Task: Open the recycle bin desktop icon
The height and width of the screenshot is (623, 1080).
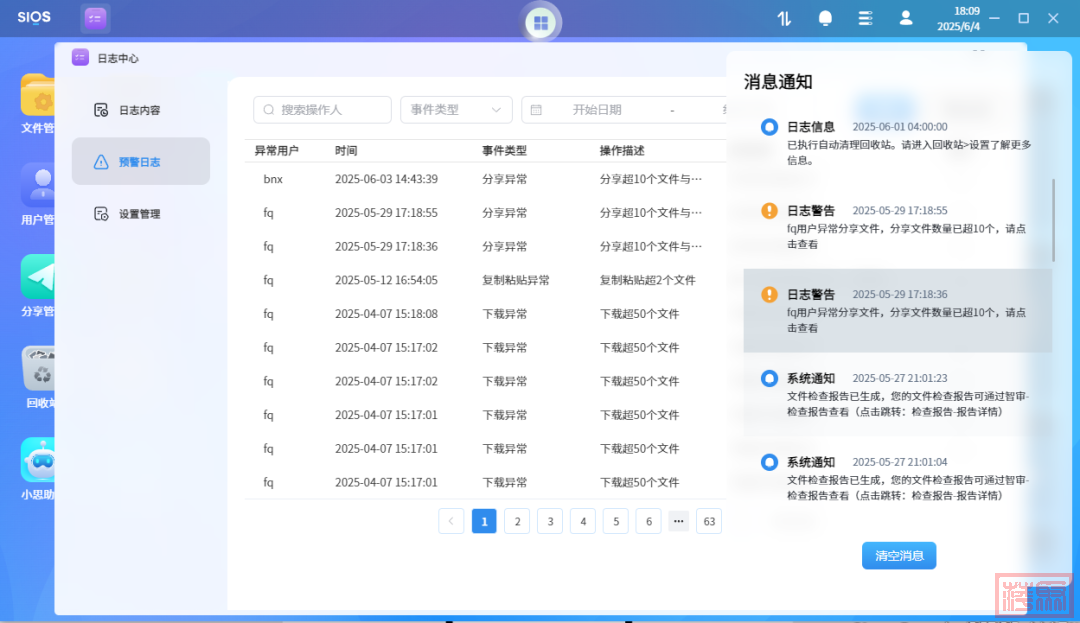Action: (x=40, y=370)
